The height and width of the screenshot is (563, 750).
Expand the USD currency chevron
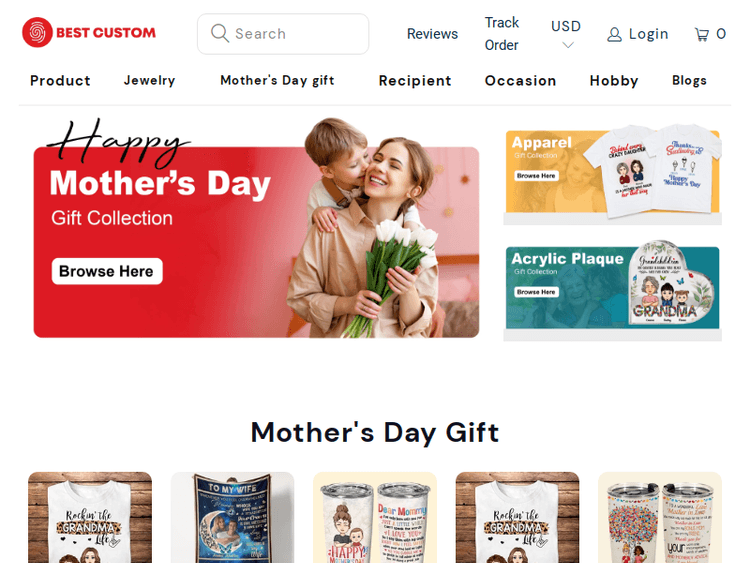coord(568,45)
